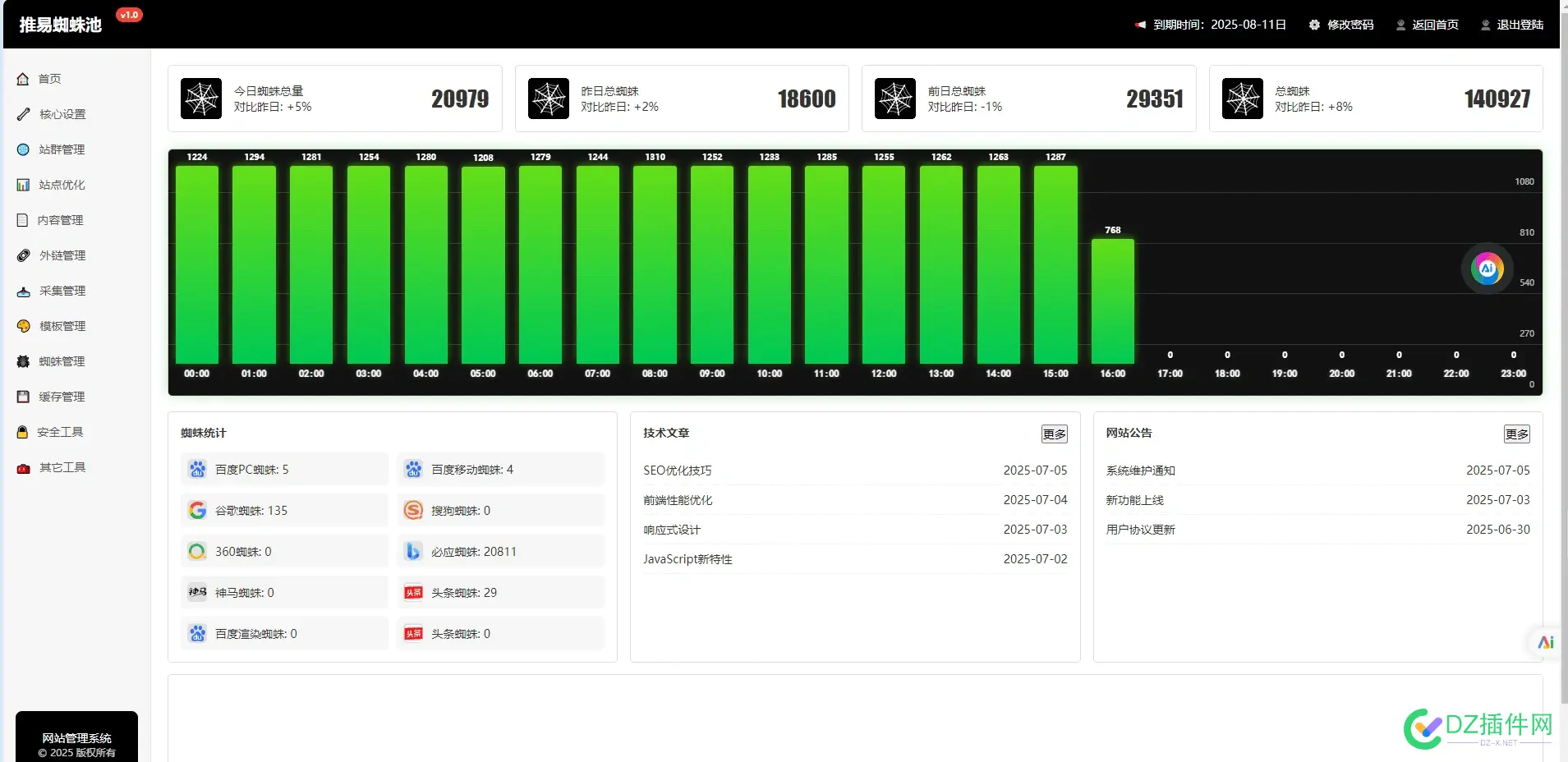Open the 内容管理 menu
Image resolution: width=1568 pixels, height=762 pixels.
[60, 220]
